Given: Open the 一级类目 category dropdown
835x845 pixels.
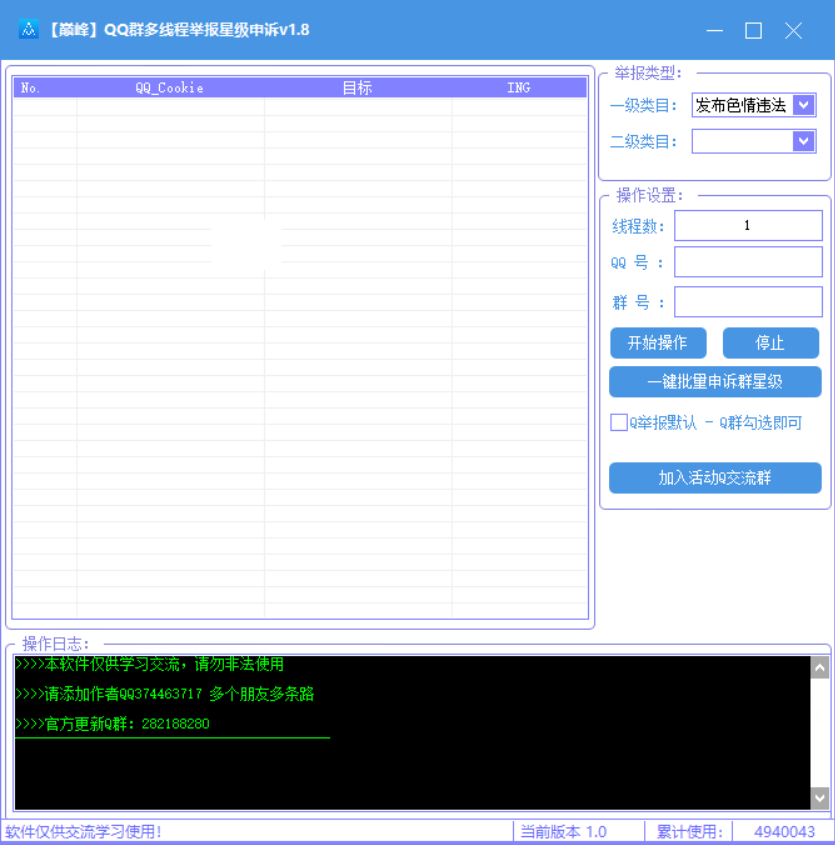Looking at the screenshot, I should 803,104.
